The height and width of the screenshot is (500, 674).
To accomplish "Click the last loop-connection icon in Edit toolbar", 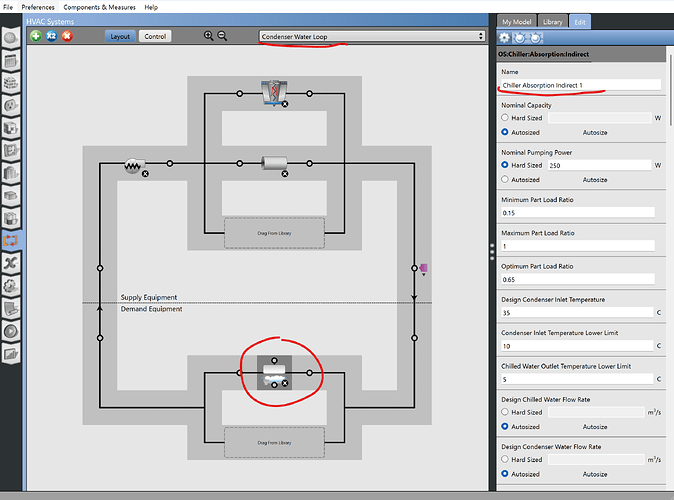I will pyautogui.click(x=536, y=38).
